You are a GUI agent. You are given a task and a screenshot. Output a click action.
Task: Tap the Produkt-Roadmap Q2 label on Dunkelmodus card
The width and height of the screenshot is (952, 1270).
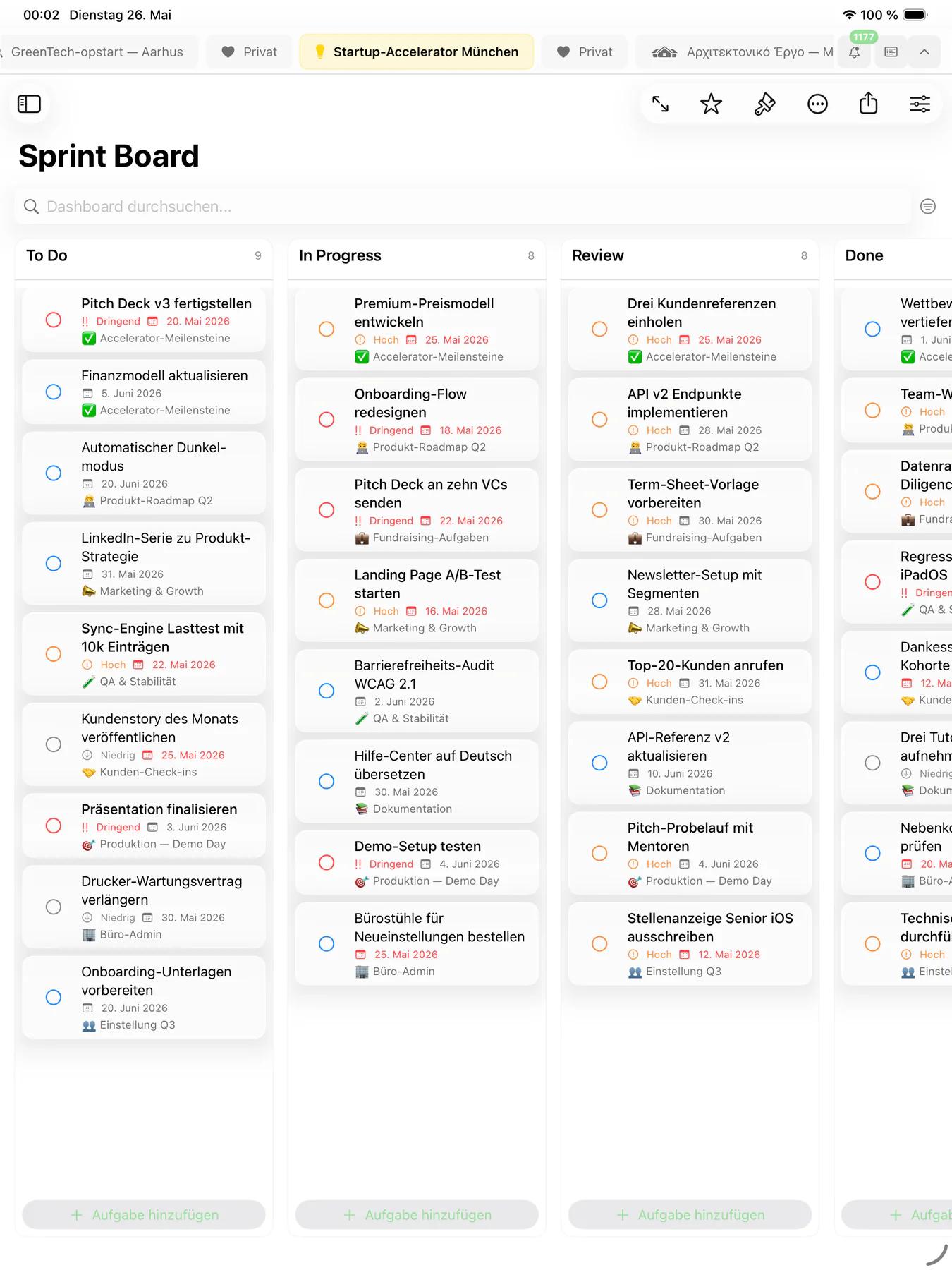pyautogui.click(x=156, y=500)
